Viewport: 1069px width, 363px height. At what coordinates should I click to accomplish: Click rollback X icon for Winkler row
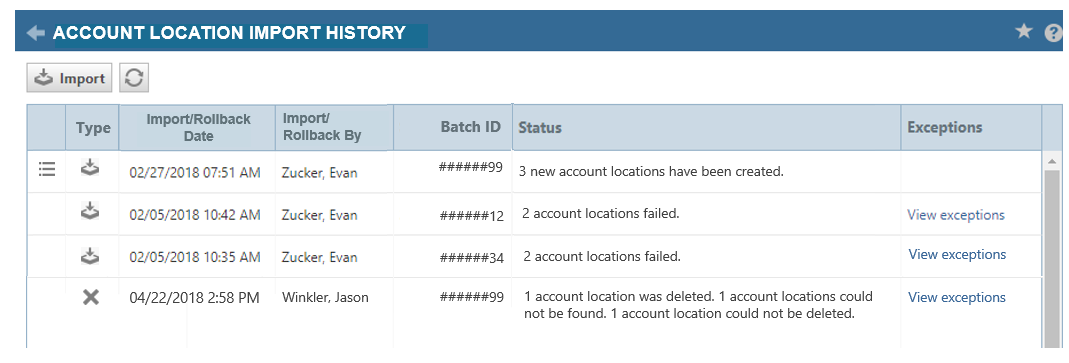(91, 297)
